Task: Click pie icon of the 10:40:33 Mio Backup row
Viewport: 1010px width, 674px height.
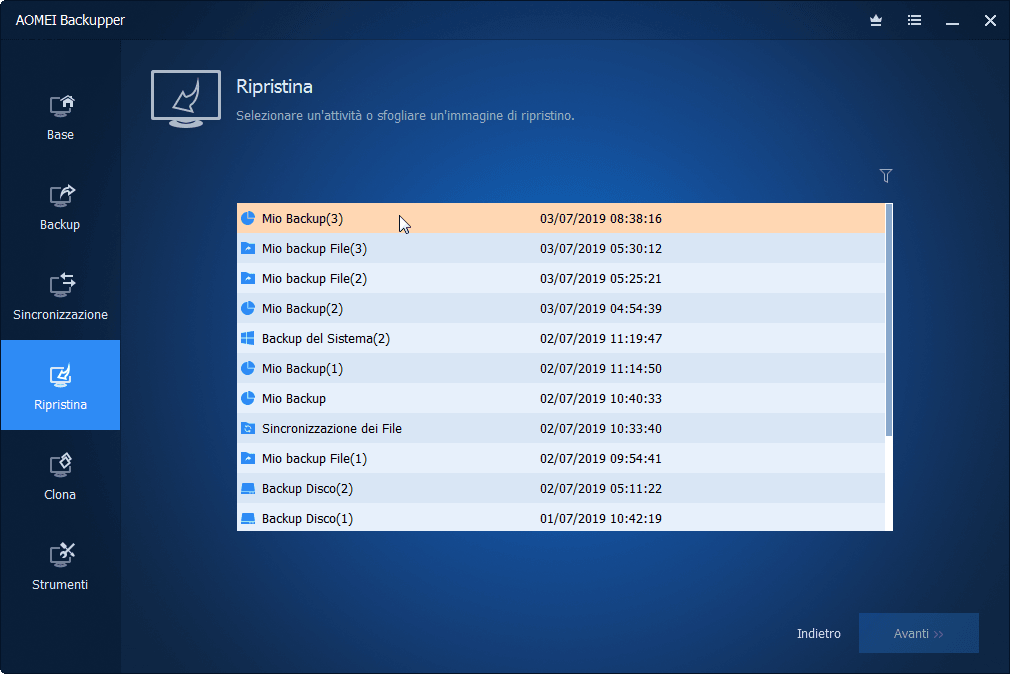Action: [x=248, y=398]
